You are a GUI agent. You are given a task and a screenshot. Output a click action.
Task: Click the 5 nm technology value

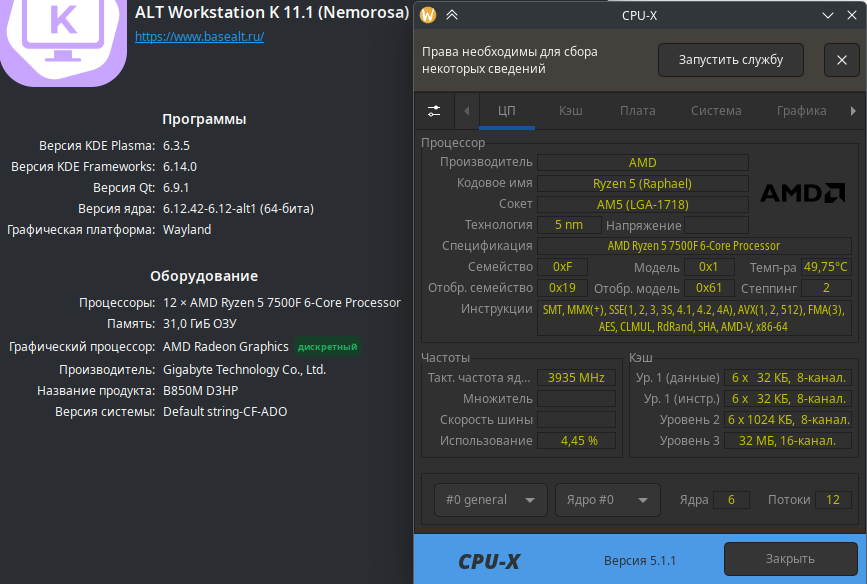pyautogui.click(x=569, y=225)
